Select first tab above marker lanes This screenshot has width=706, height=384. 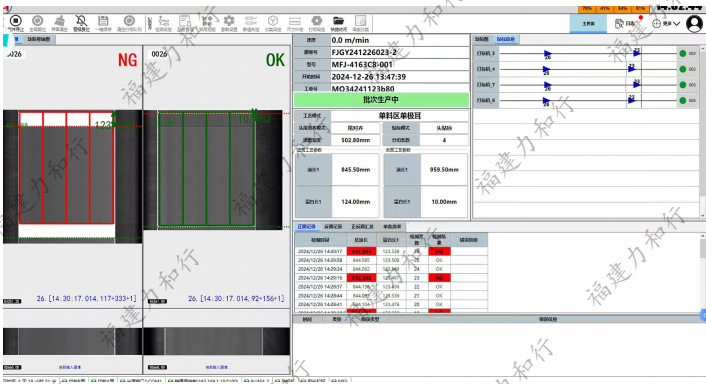482,39
